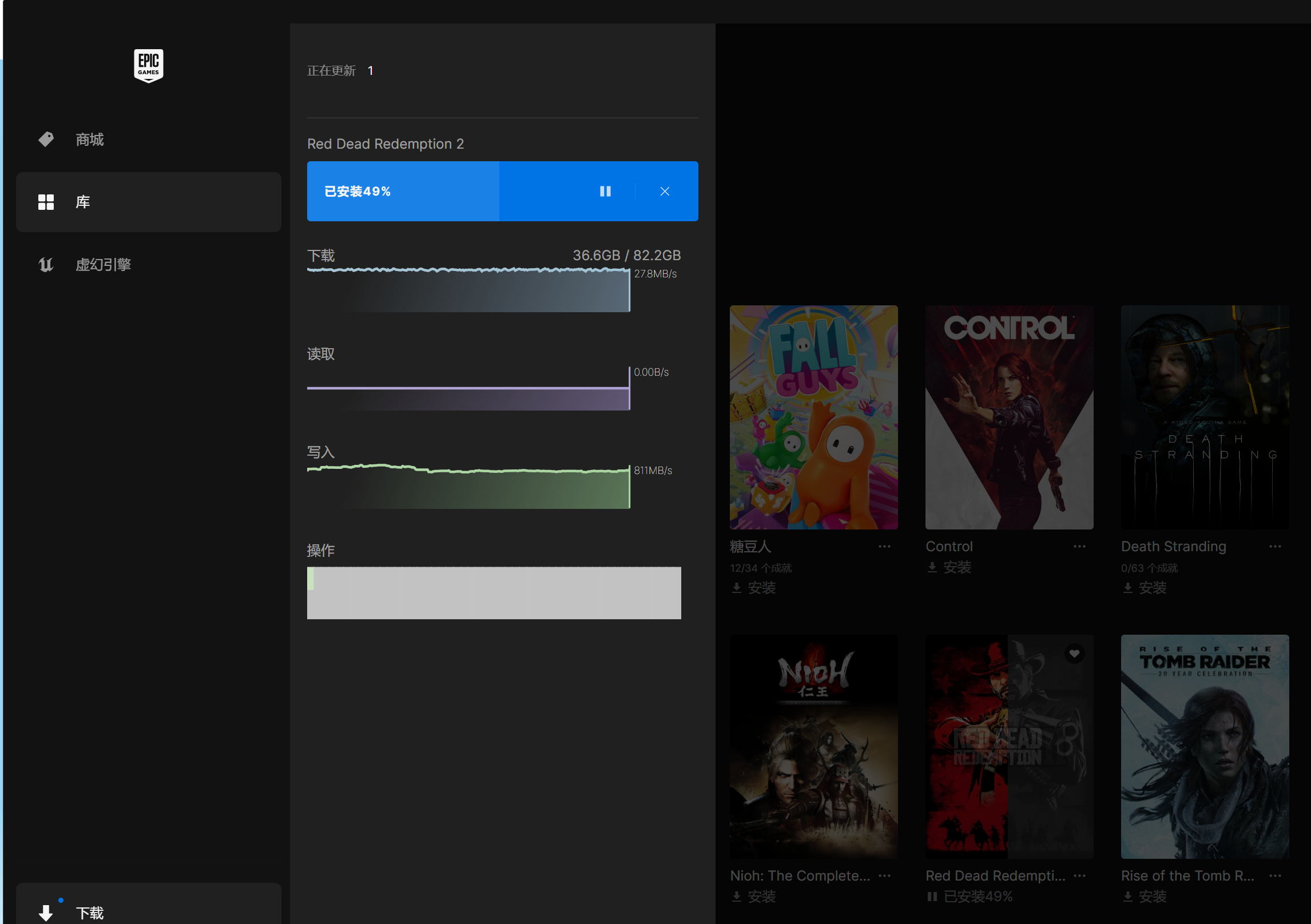Screen dimensions: 1311x924
Task: Click the Epic Games logo
Action: pyautogui.click(x=149, y=65)
